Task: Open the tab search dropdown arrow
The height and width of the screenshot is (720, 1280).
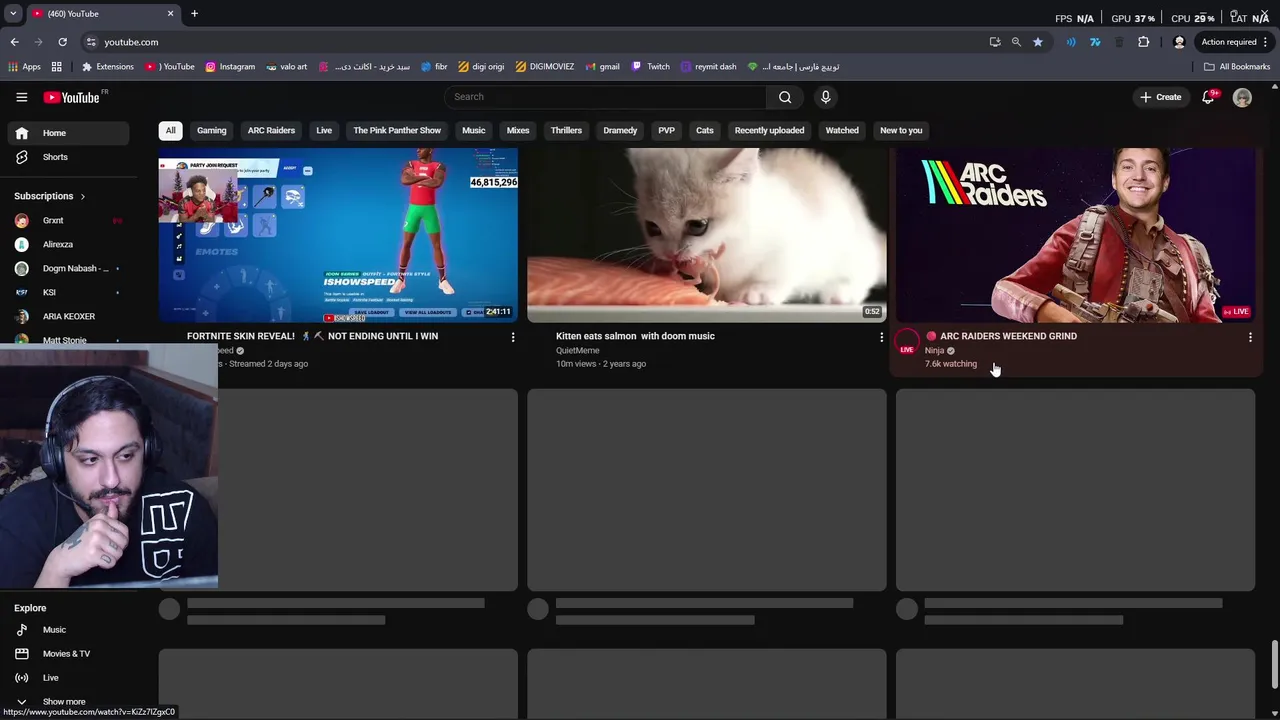Action: click(13, 14)
